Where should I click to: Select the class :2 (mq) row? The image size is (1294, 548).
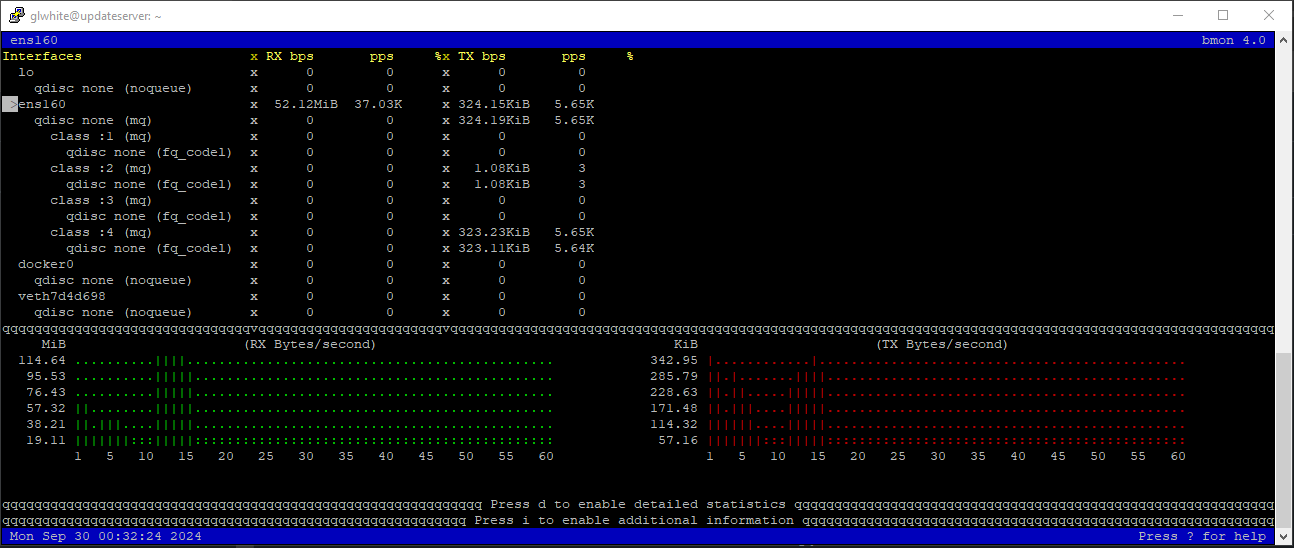coord(298,168)
